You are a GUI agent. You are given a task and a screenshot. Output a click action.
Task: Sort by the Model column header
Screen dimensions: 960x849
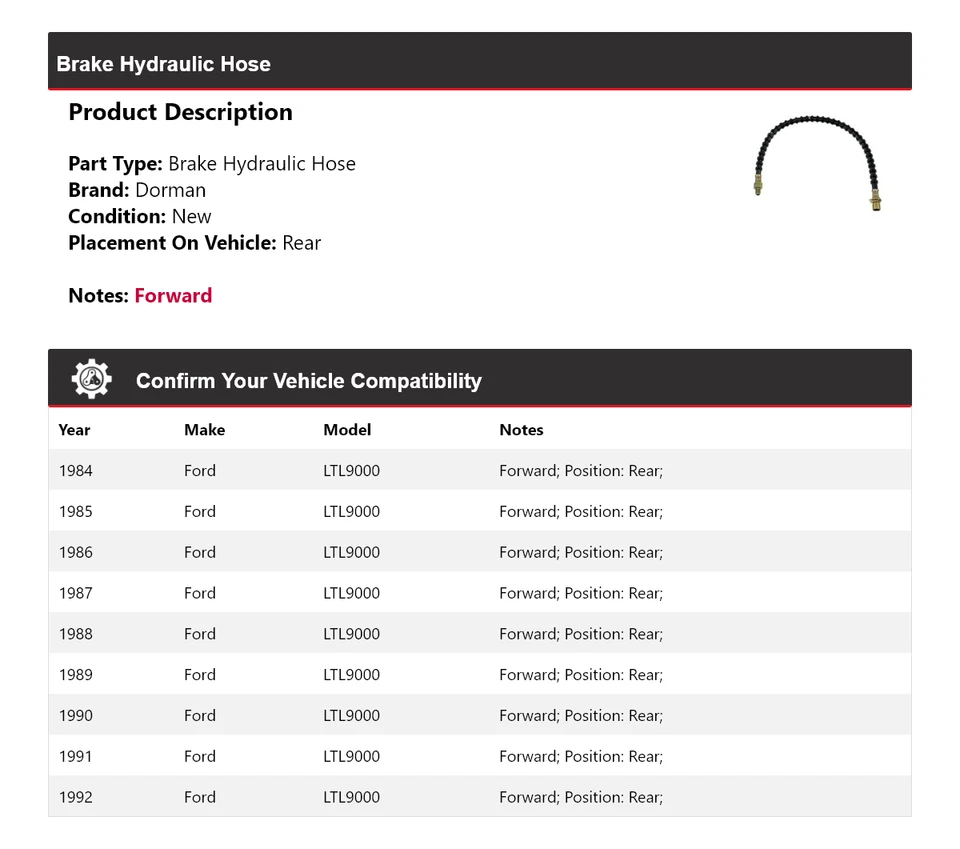point(346,430)
